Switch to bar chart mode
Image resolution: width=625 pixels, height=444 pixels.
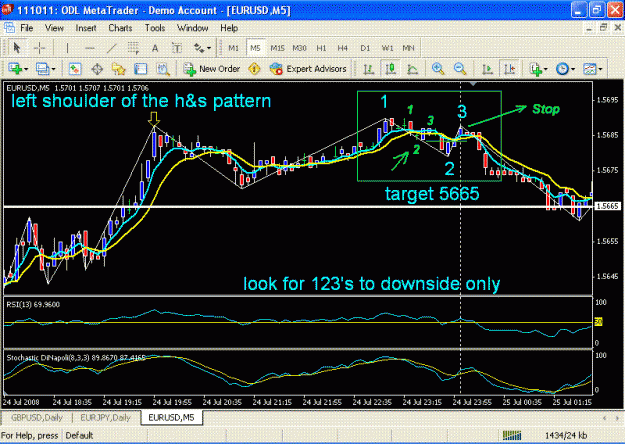pos(369,69)
